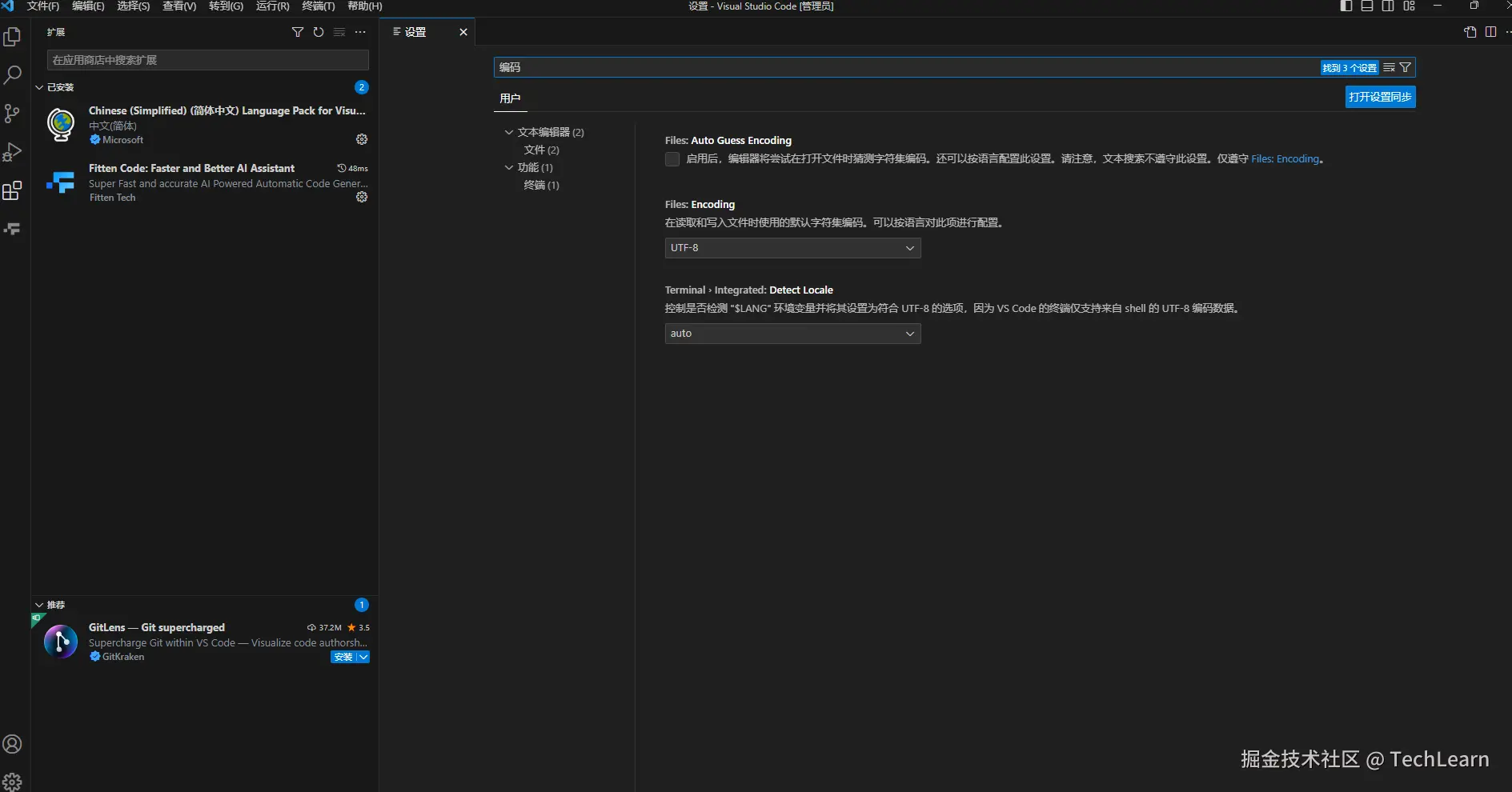Clear the settings search input

(x=1390, y=68)
